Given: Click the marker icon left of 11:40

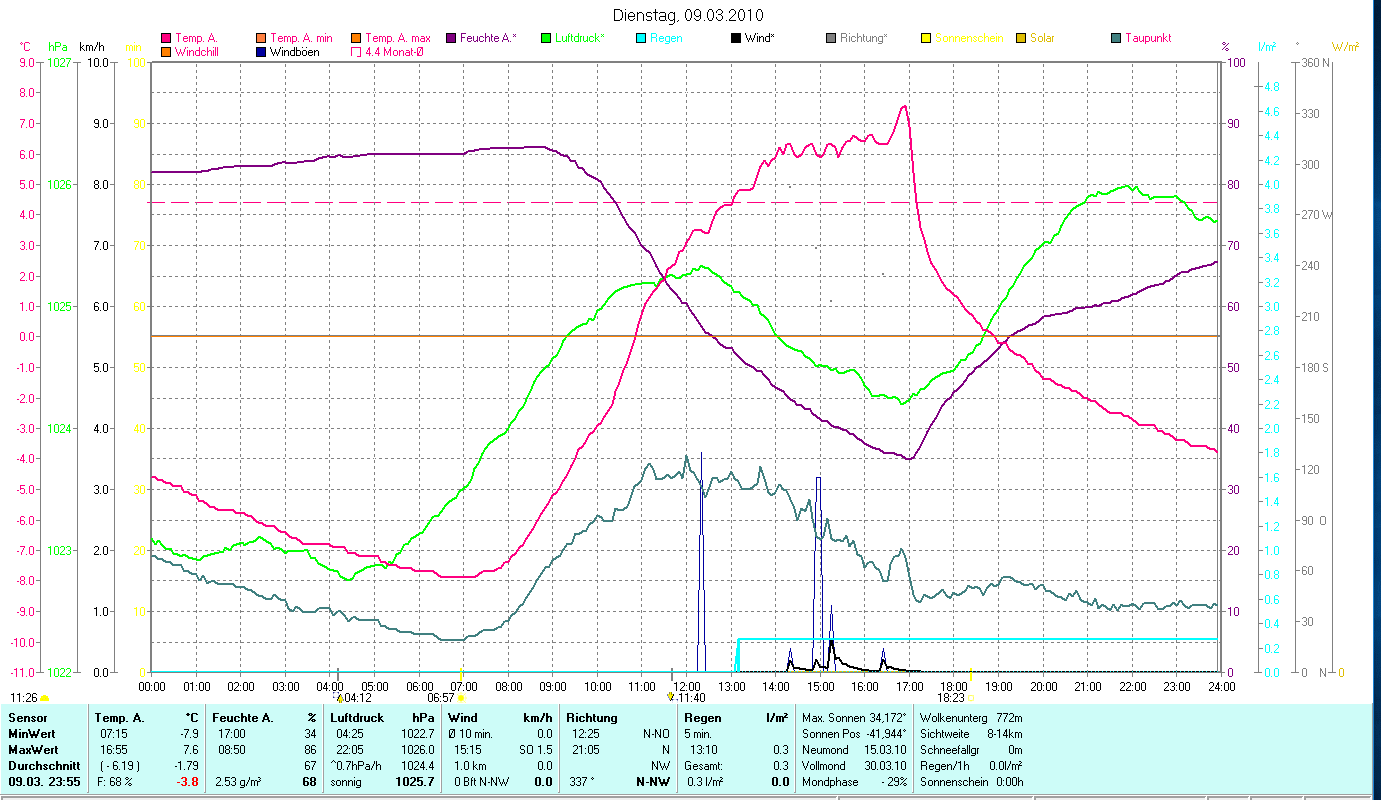Looking at the screenshot, I should click(670, 696).
